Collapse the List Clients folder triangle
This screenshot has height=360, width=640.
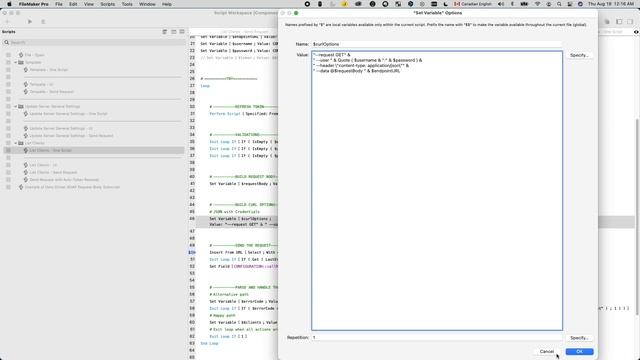(x=16, y=143)
